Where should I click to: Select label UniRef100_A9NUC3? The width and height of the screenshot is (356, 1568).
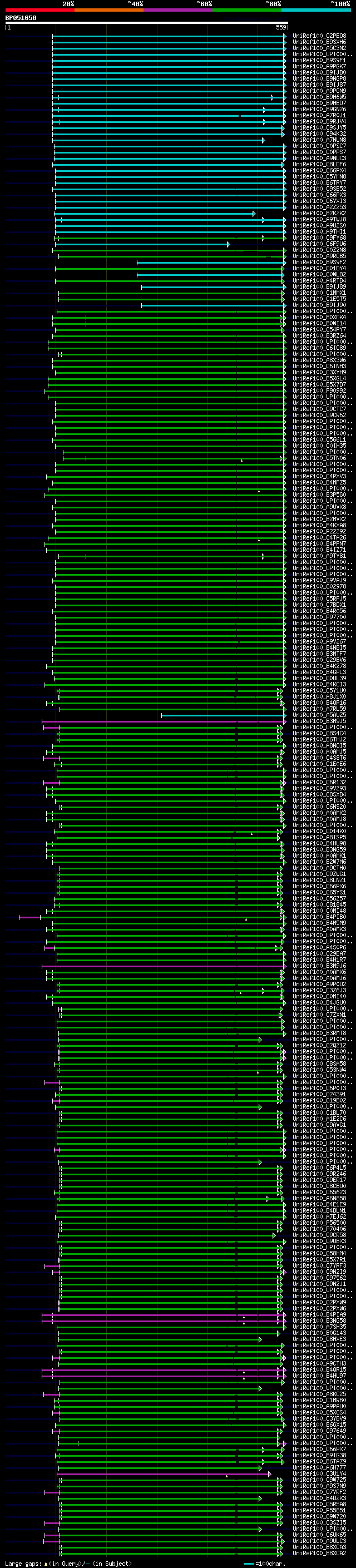pyautogui.click(x=319, y=159)
